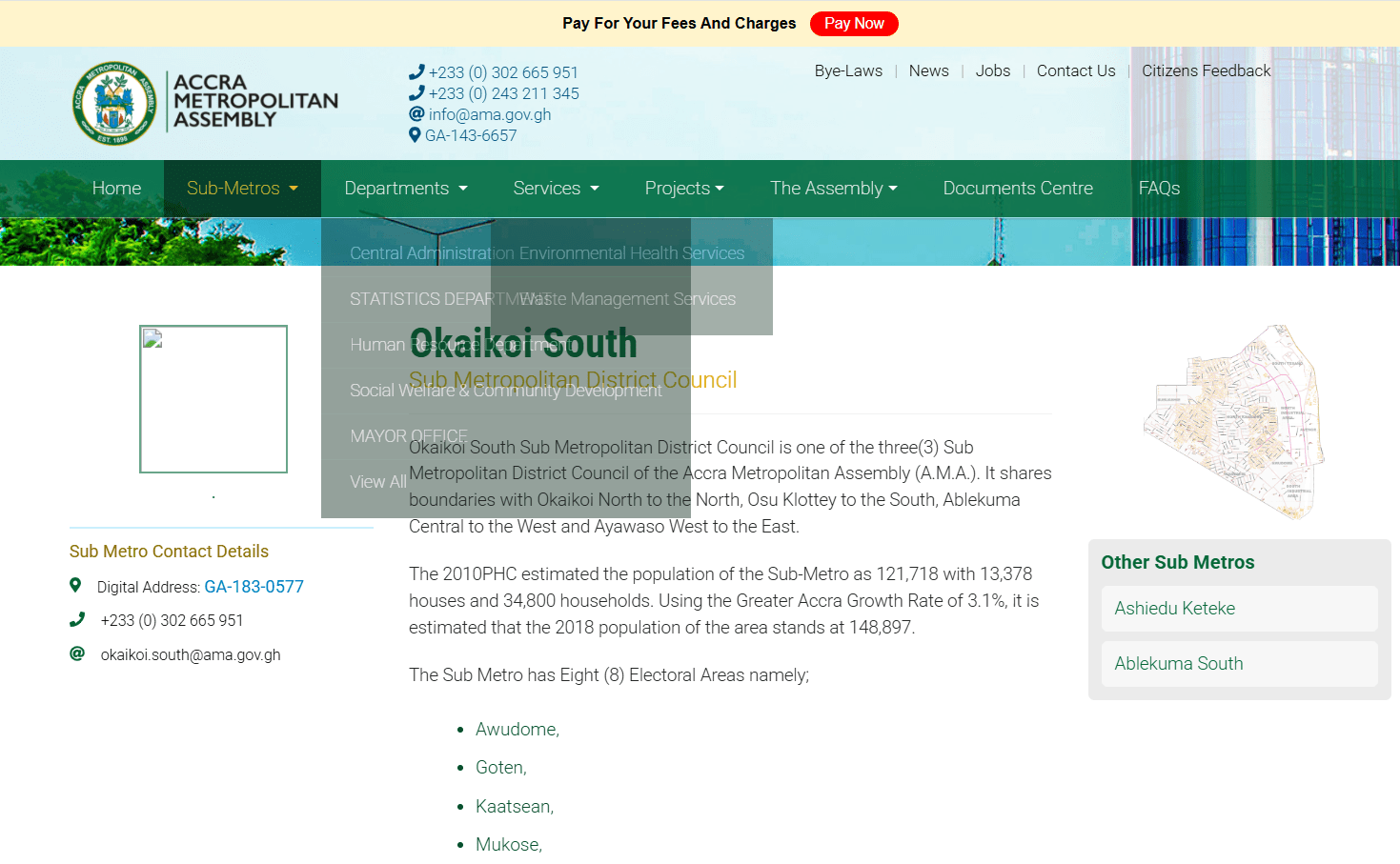Select Human Resource Department menu entry
Viewport: 1400px width, 864px height.
(461, 345)
